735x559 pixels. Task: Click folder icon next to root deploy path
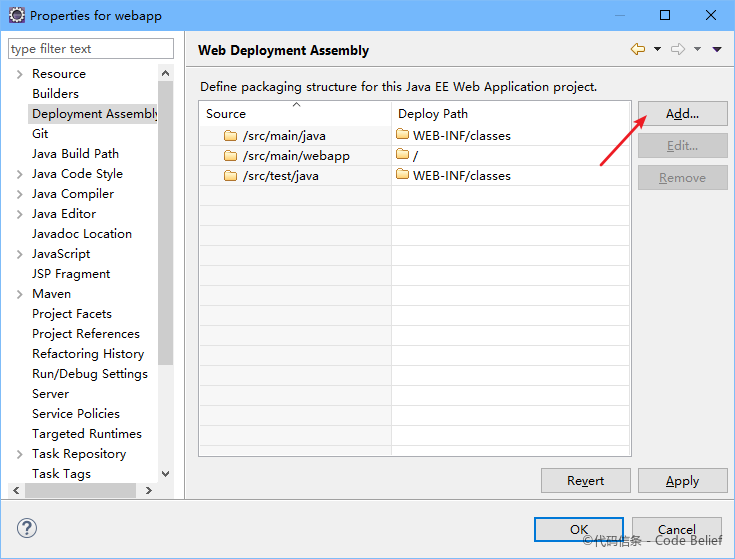[402, 154]
